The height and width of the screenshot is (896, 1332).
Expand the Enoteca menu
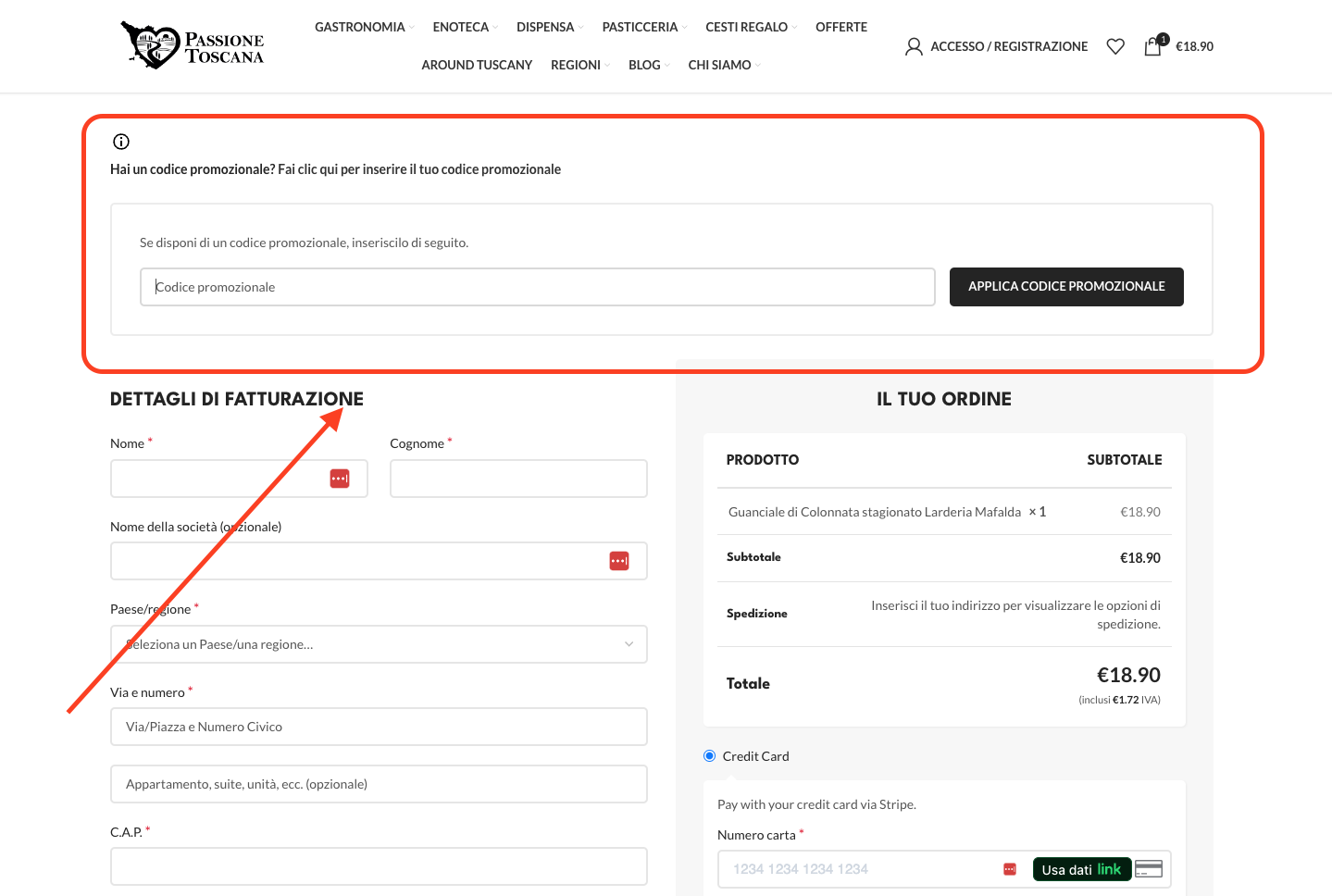click(x=466, y=27)
